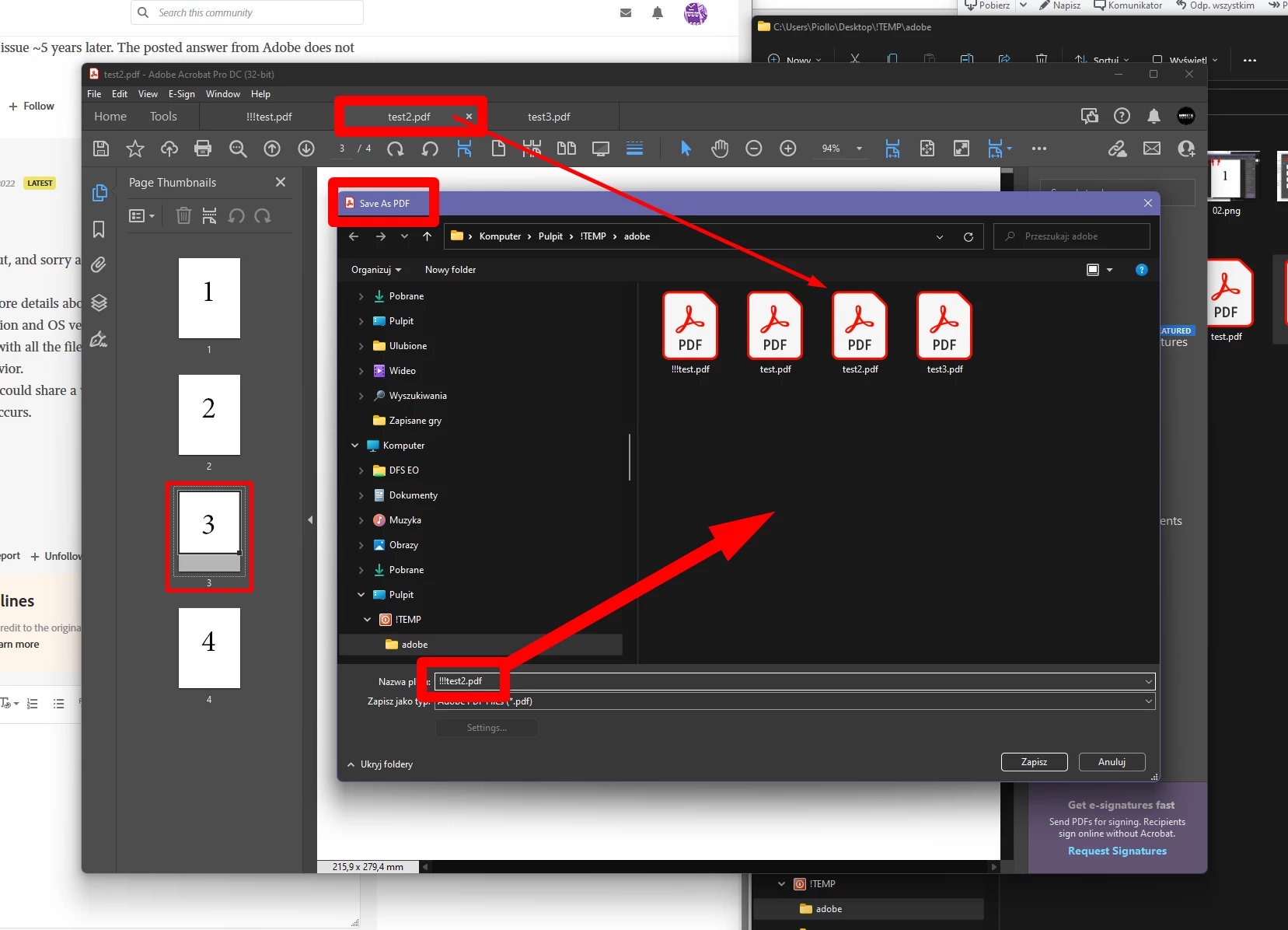Image resolution: width=1288 pixels, height=930 pixels.
Task: Expand the Pobrane folder under Komputer in the tree
Action: tap(361, 570)
